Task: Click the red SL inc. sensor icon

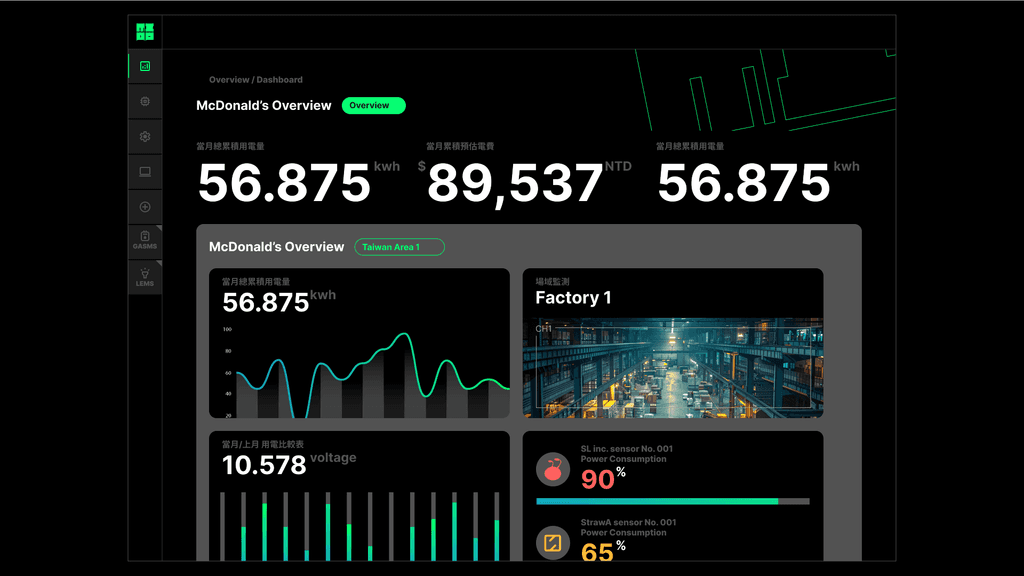Action: pyautogui.click(x=553, y=469)
